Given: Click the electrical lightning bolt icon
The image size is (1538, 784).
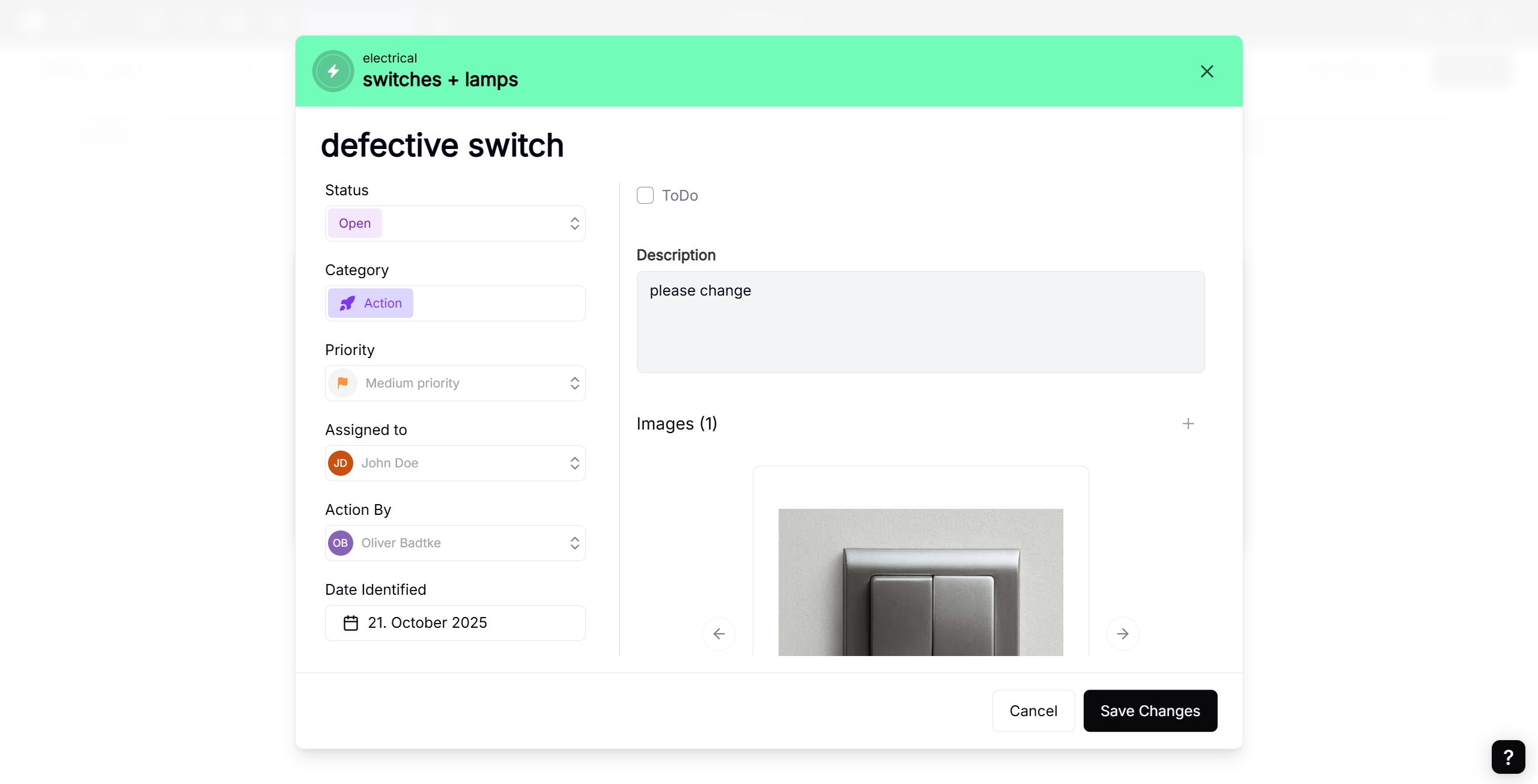Looking at the screenshot, I should click(x=333, y=71).
